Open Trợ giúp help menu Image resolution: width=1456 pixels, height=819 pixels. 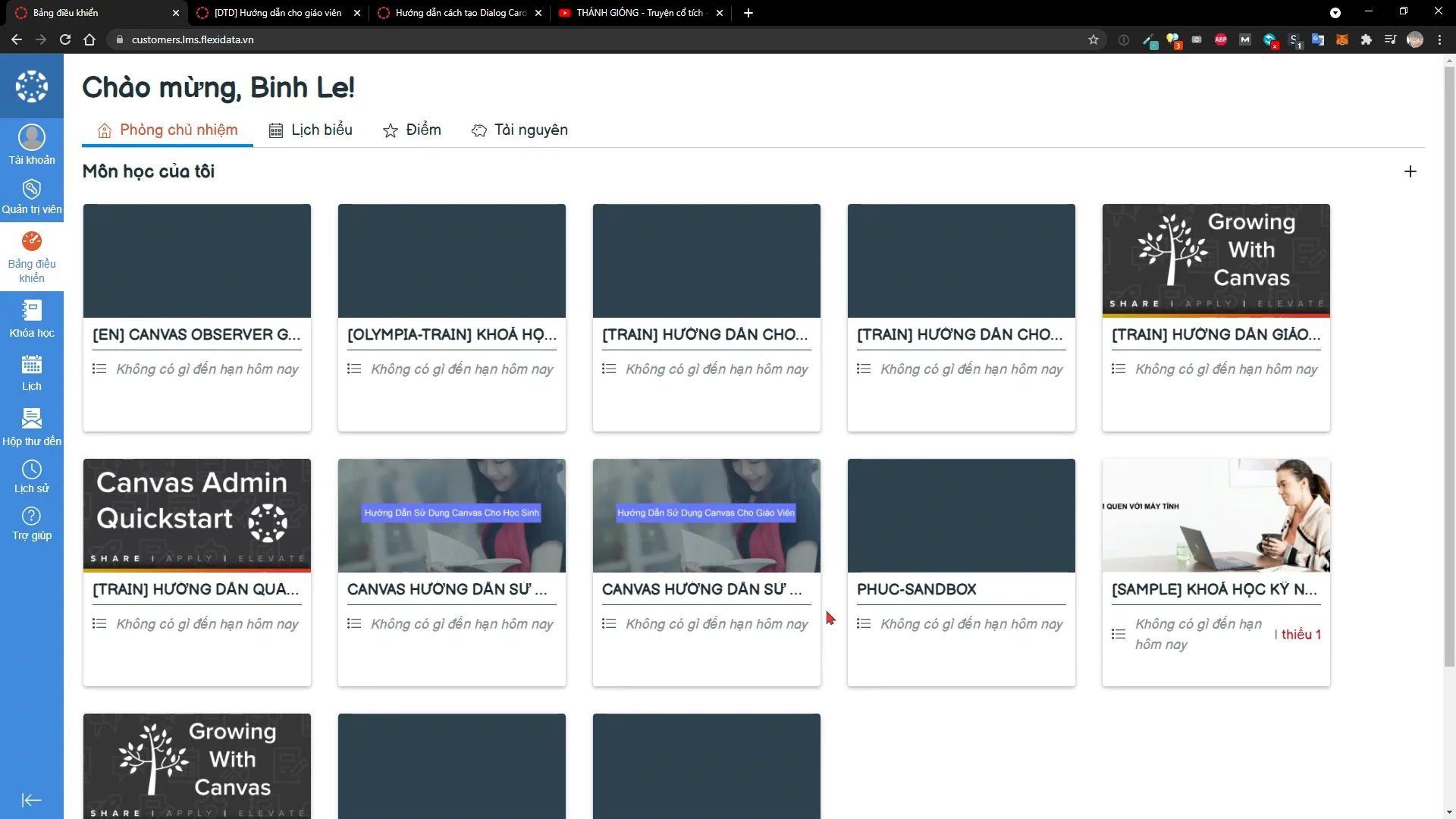[x=32, y=524]
